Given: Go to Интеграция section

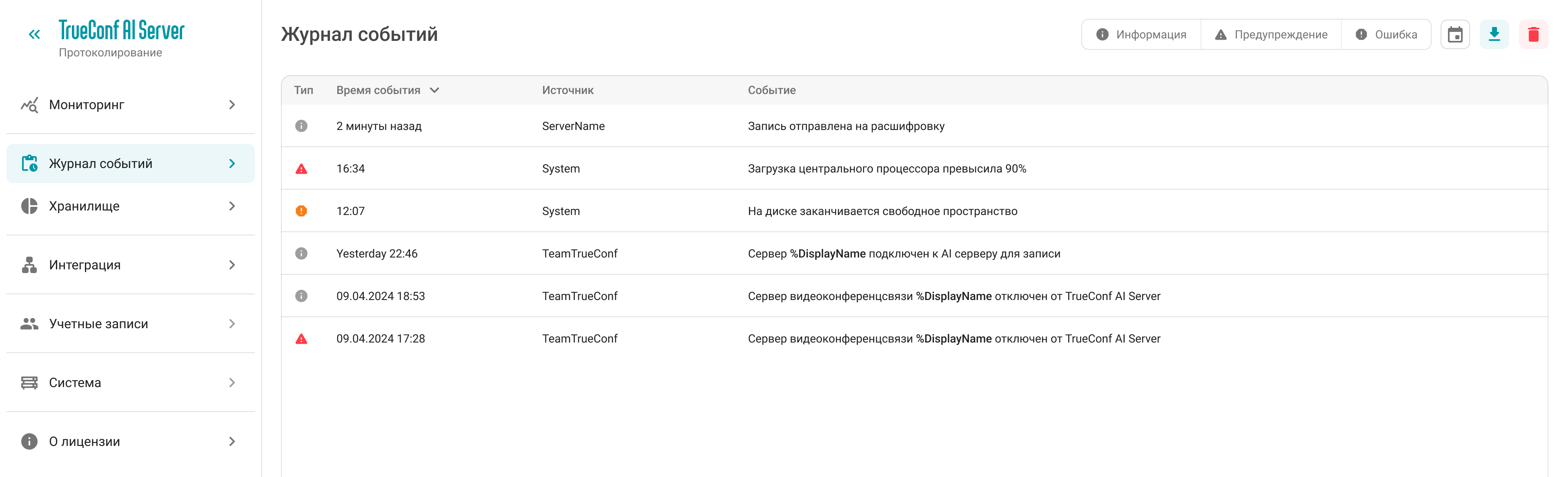Looking at the screenshot, I should click(x=130, y=265).
